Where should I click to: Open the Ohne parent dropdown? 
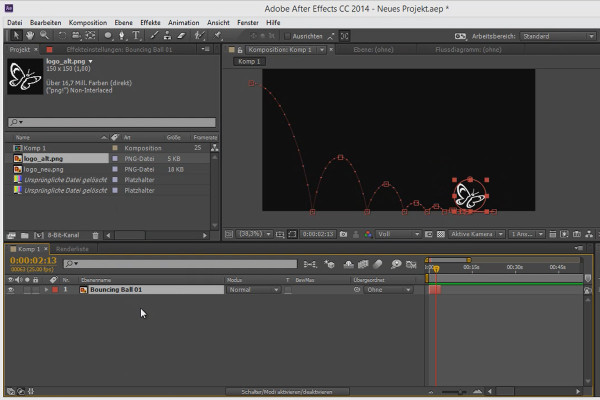point(388,290)
